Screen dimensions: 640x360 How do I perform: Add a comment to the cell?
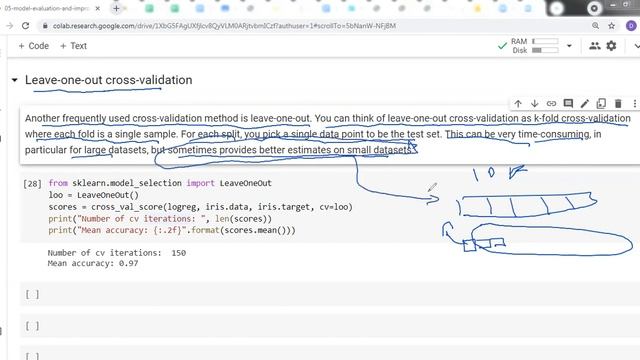pos(568,104)
